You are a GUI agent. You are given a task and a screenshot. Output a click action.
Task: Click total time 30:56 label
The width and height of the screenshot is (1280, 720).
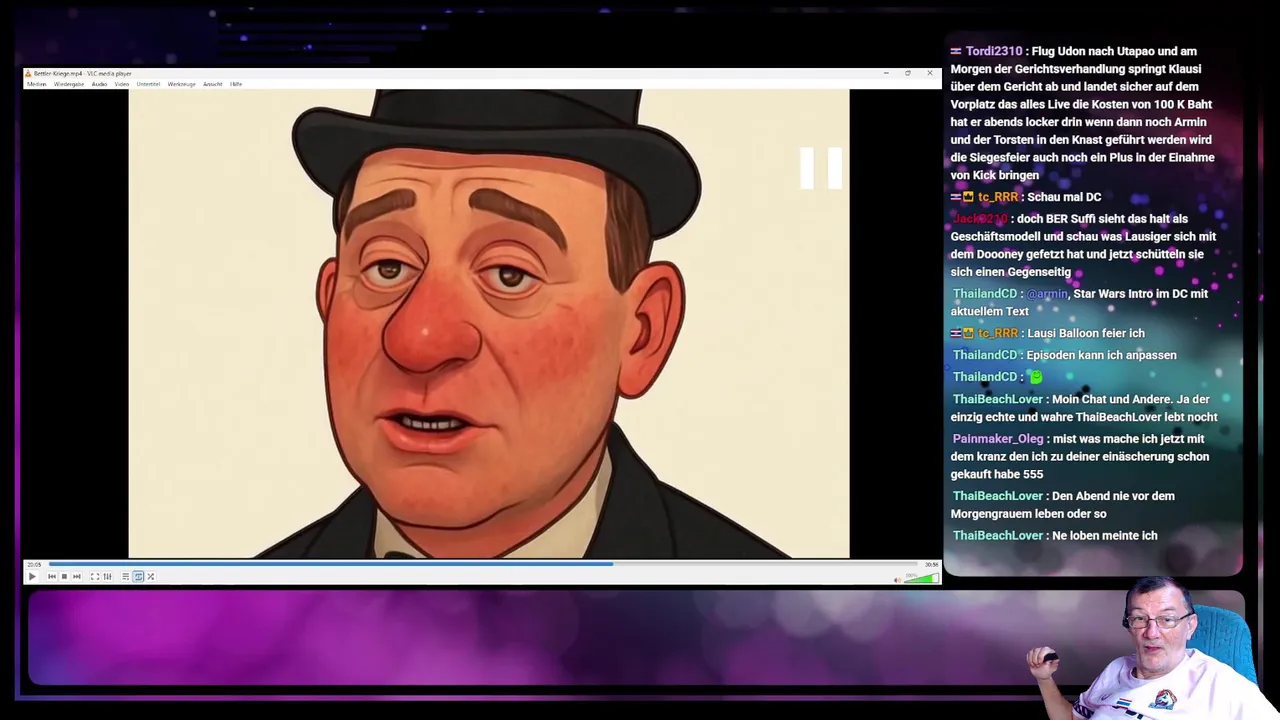click(x=931, y=564)
